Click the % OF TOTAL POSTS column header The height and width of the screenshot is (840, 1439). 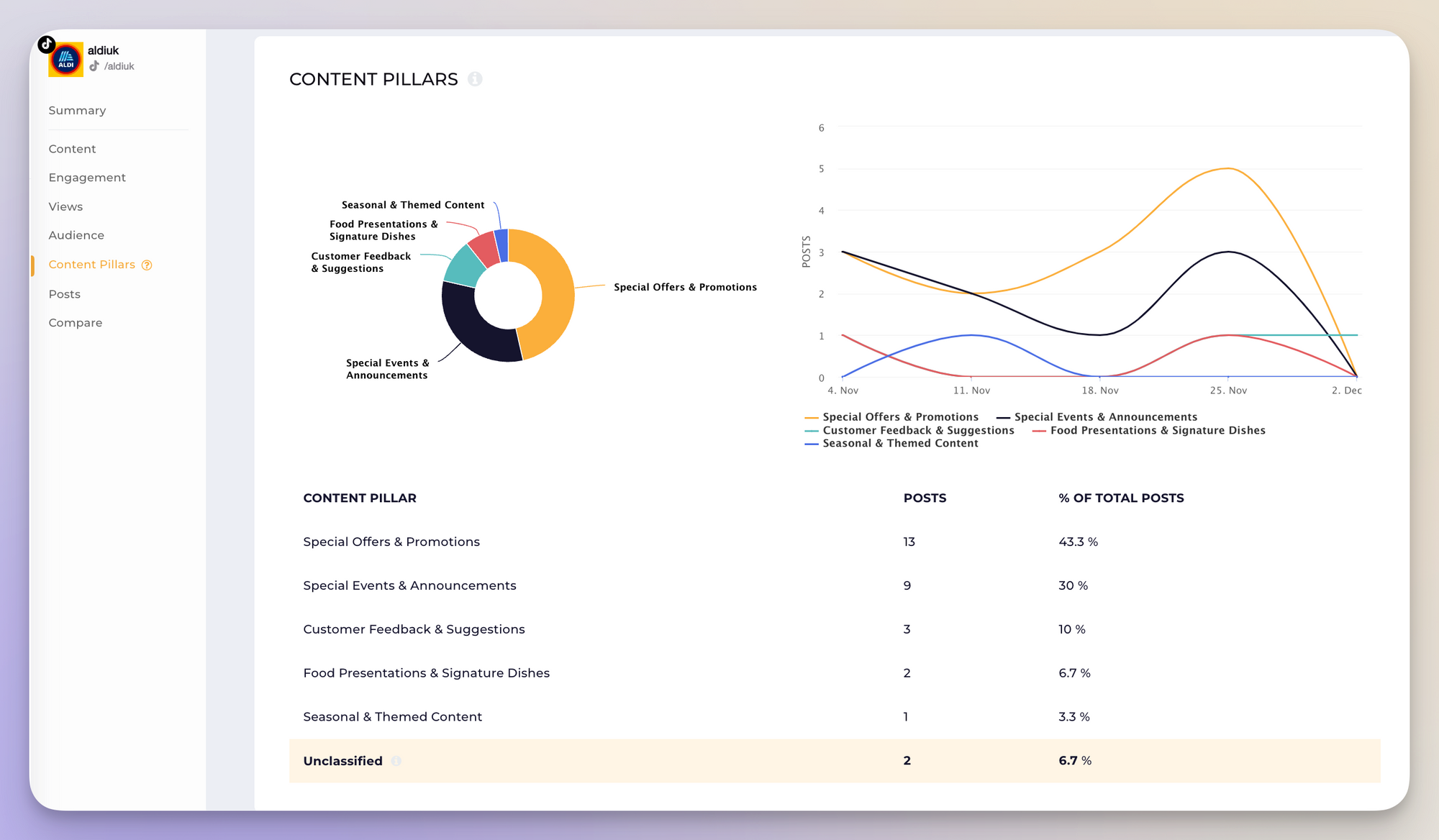pyautogui.click(x=1121, y=498)
